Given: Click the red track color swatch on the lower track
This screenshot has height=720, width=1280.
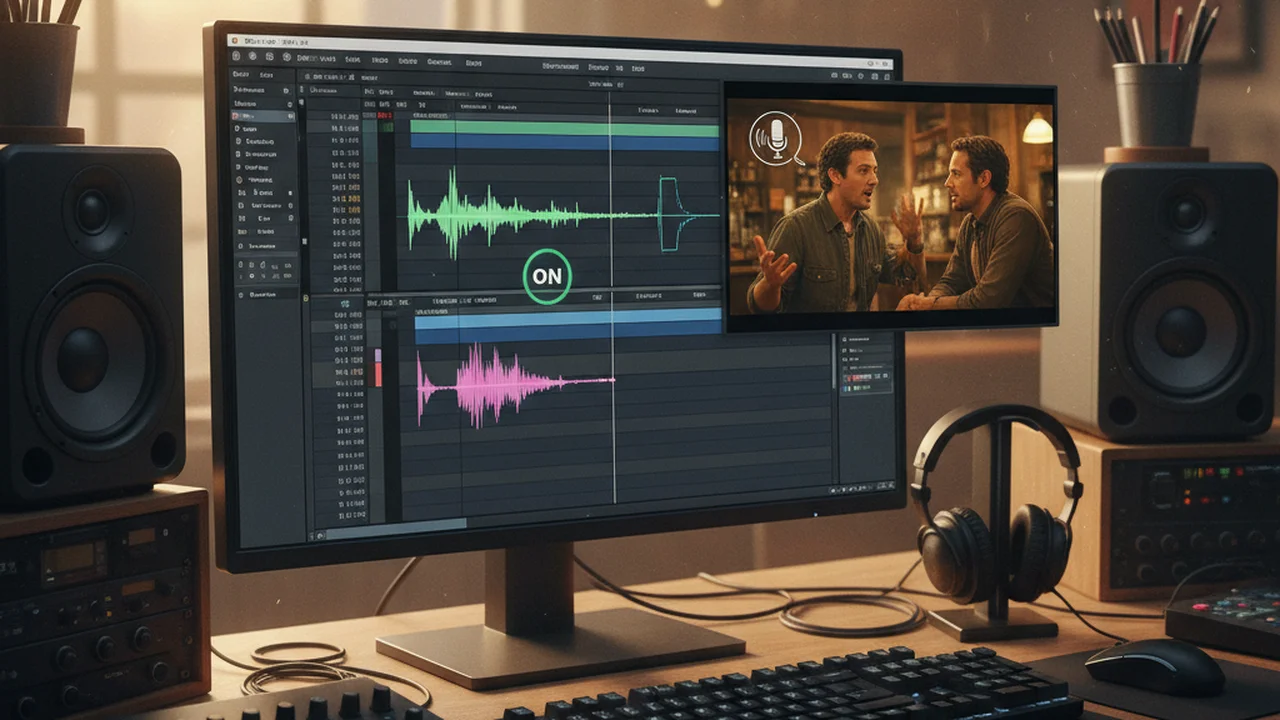Looking at the screenshot, I should click(x=378, y=374).
